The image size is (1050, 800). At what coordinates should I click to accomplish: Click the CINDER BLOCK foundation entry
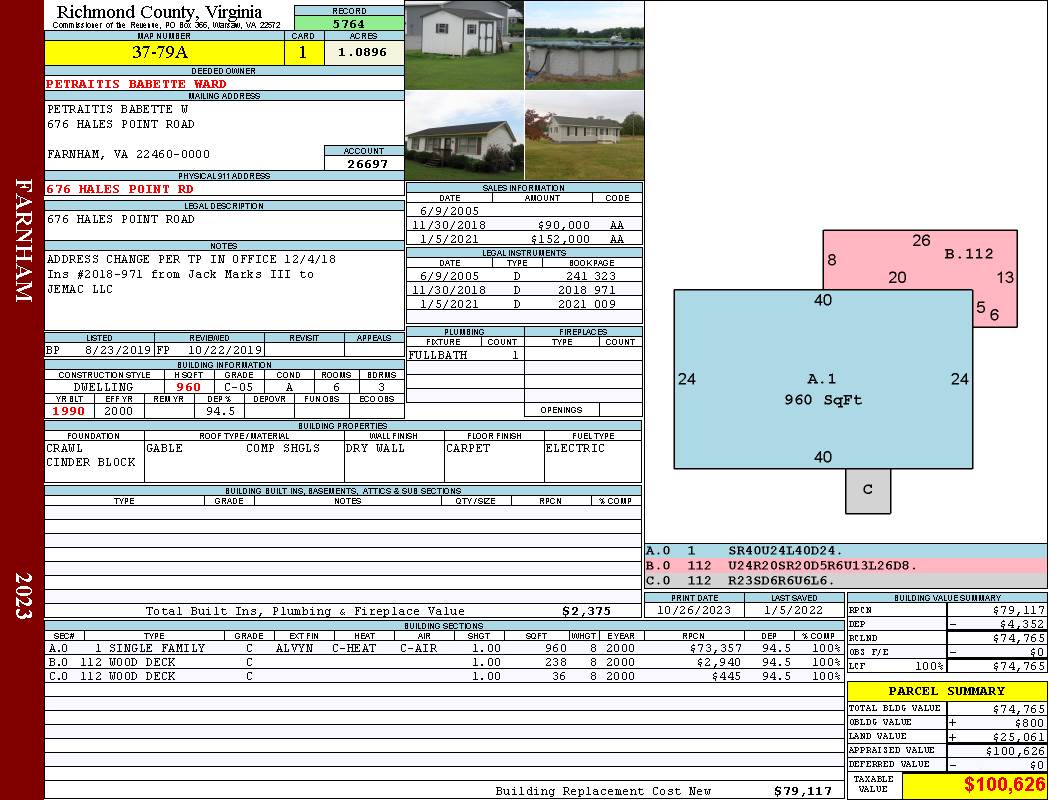[90, 462]
